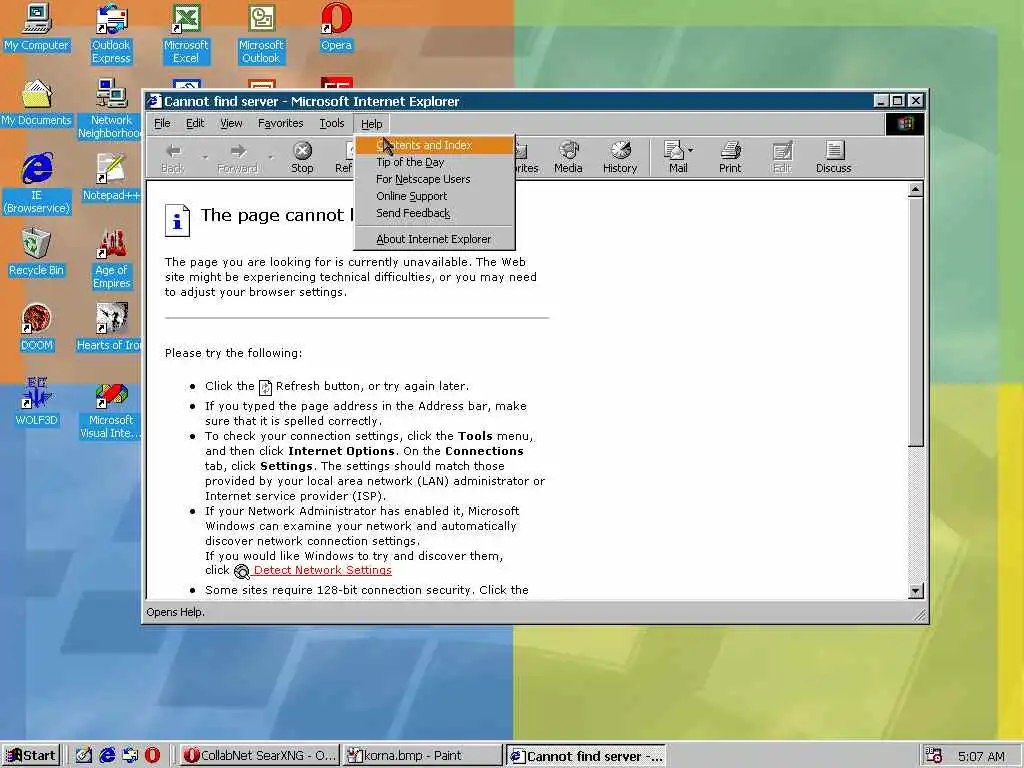Select the My Computer desktop icon
The width and height of the screenshot is (1024, 768).
pyautogui.click(x=36, y=28)
